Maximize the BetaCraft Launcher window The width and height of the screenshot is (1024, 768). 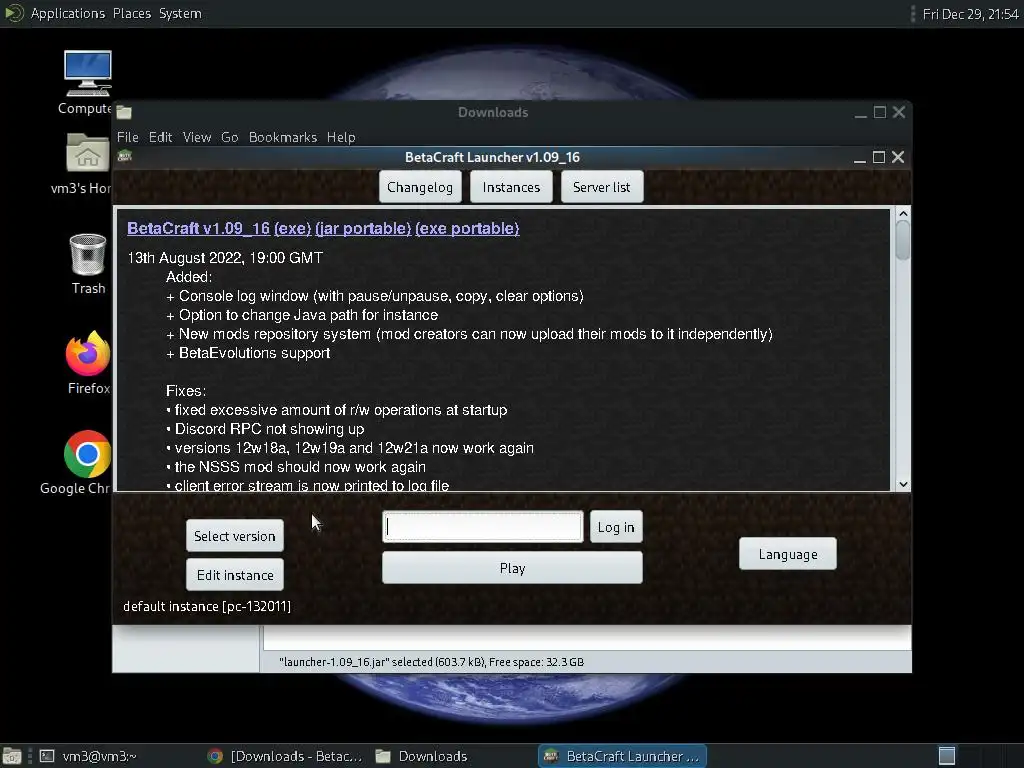[x=879, y=157]
